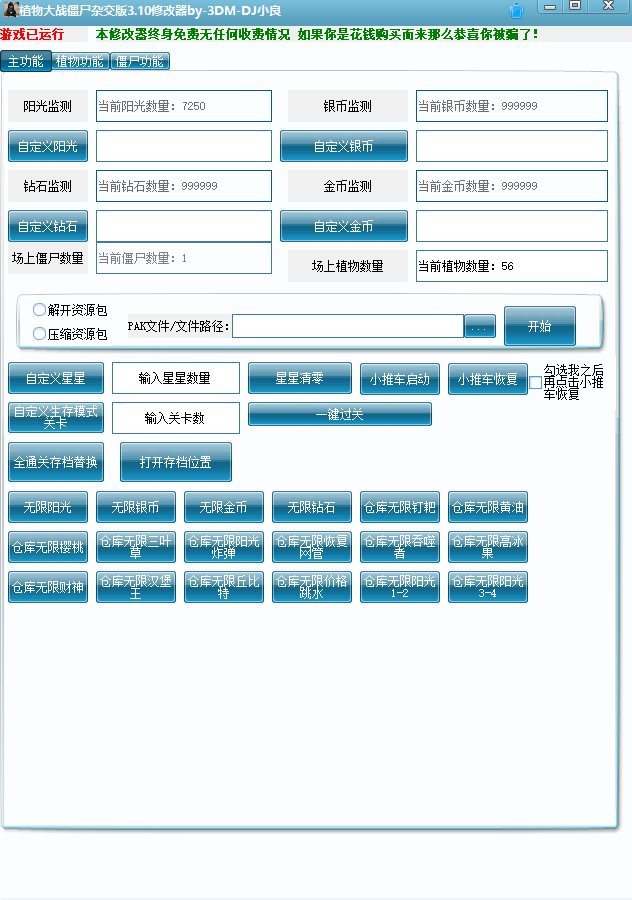Click the 当前阳光数量: 7250 field
The image size is (632, 900).
[x=184, y=106]
